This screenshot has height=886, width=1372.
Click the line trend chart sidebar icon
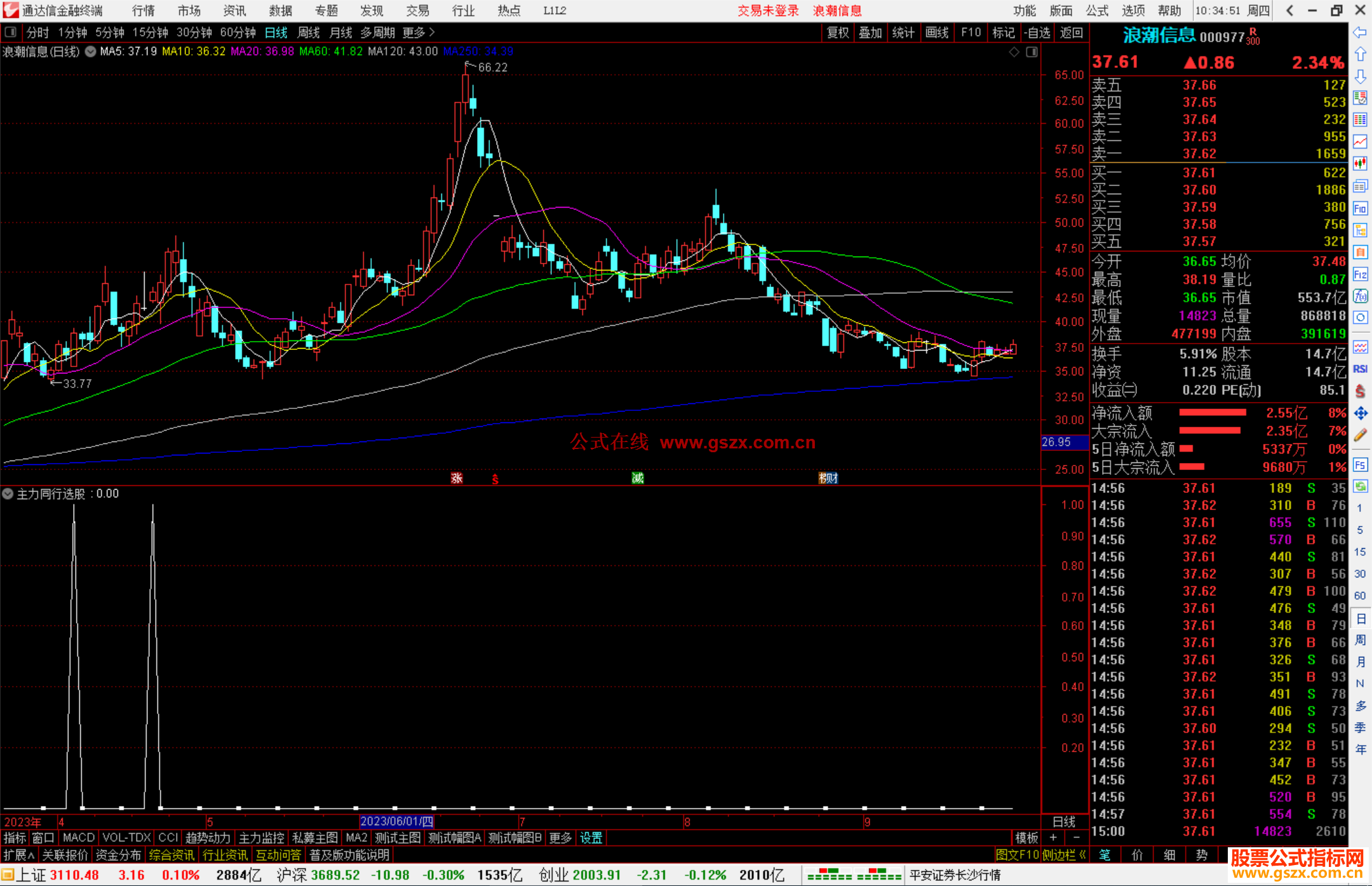(1360, 142)
